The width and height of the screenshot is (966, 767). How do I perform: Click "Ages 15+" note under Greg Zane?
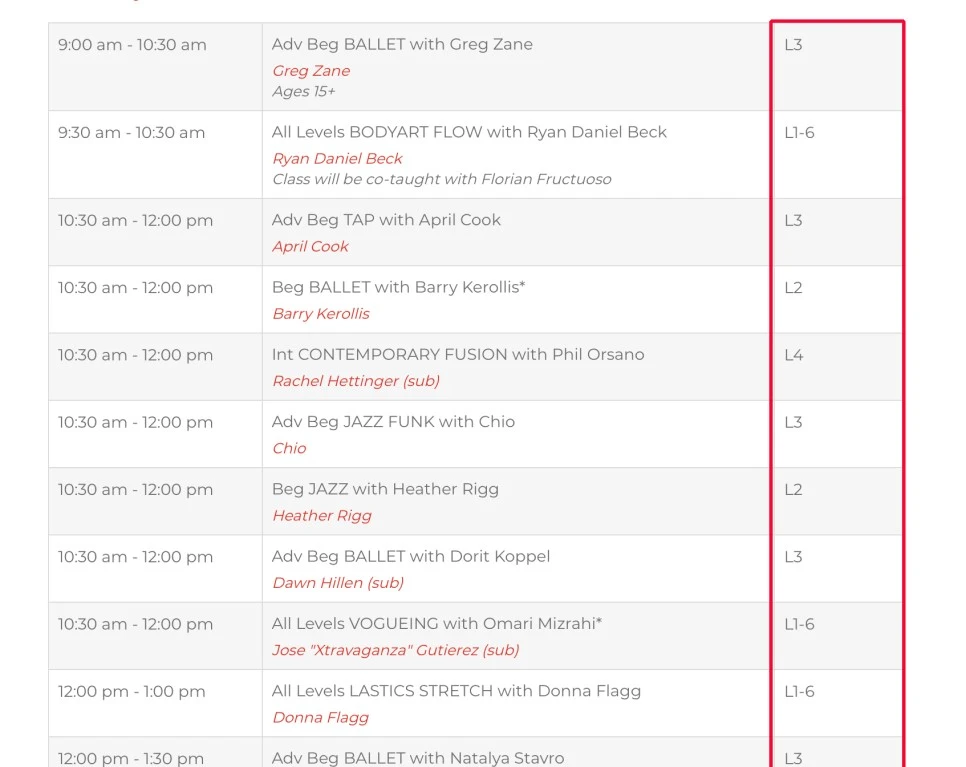pyautogui.click(x=304, y=92)
